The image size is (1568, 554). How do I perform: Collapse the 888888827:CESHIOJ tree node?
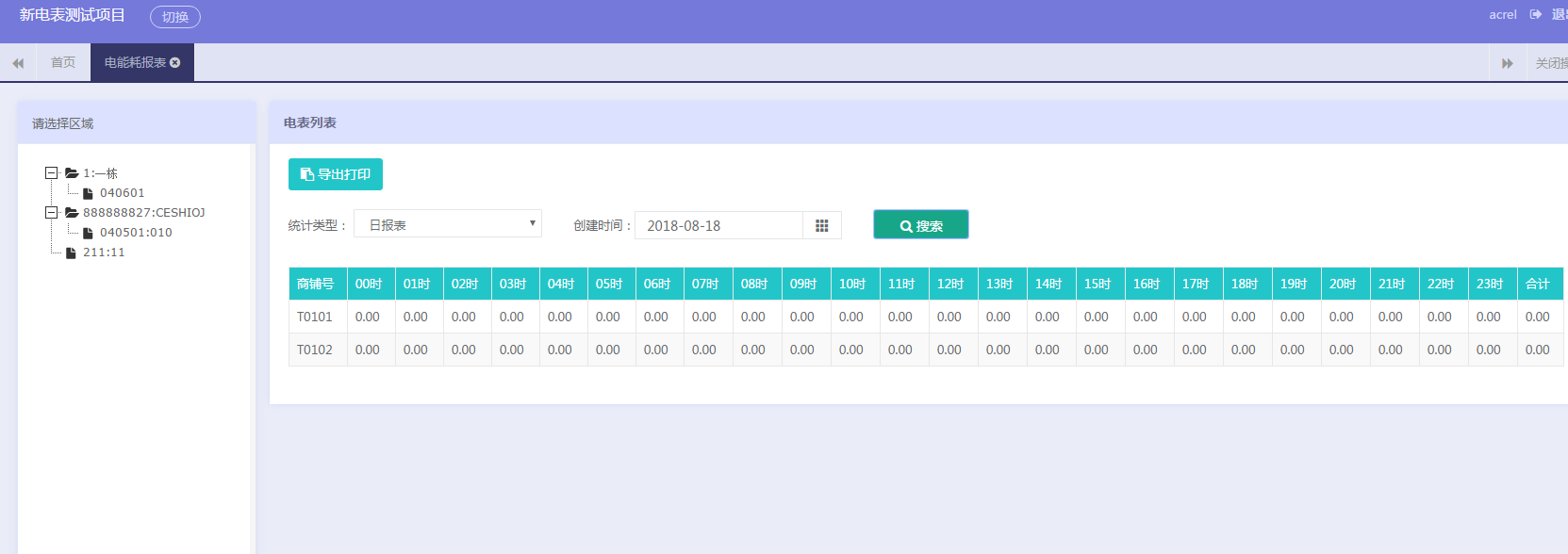coord(52,213)
